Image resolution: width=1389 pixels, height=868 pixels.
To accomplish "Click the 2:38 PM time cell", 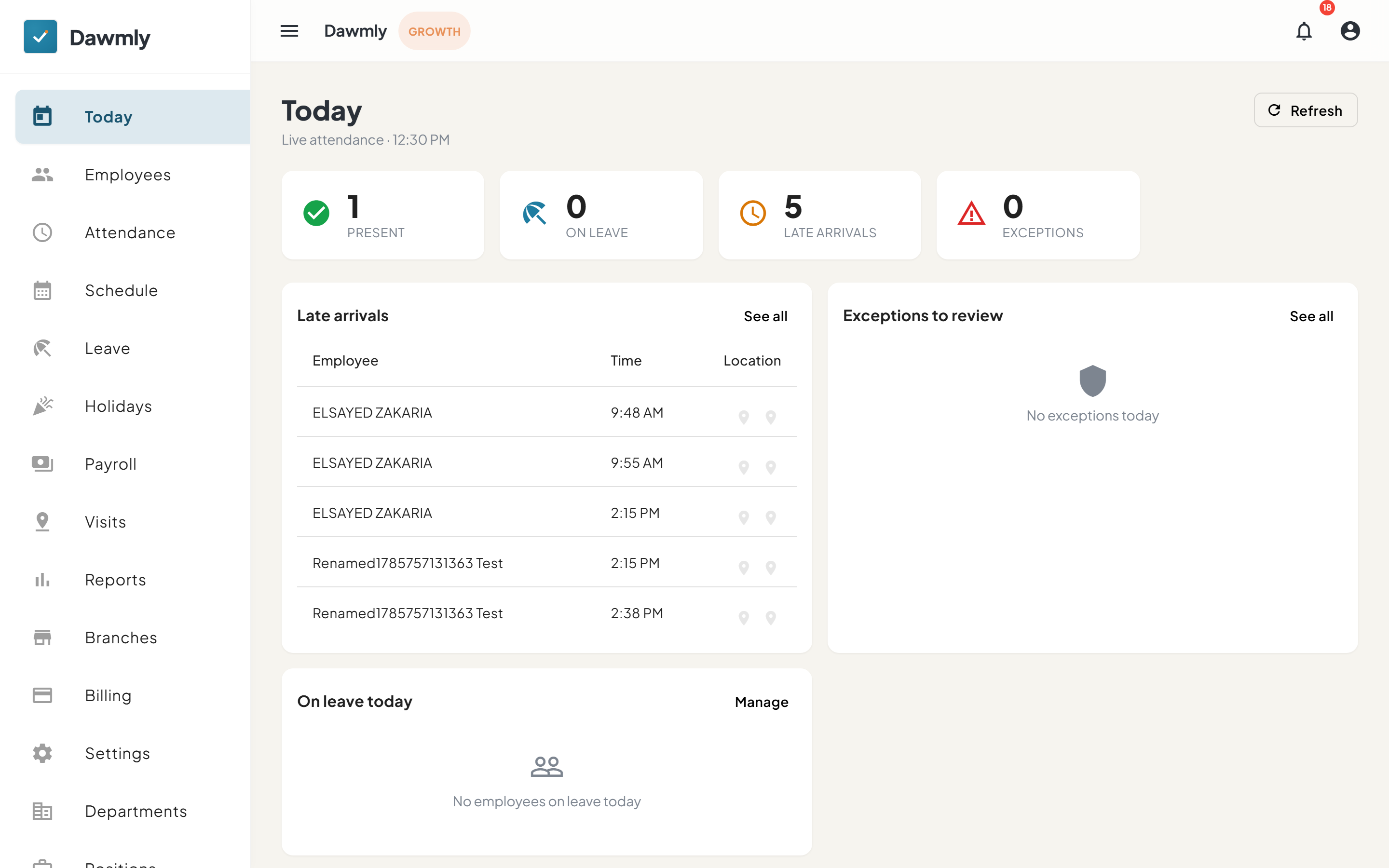I will pyautogui.click(x=637, y=613).
